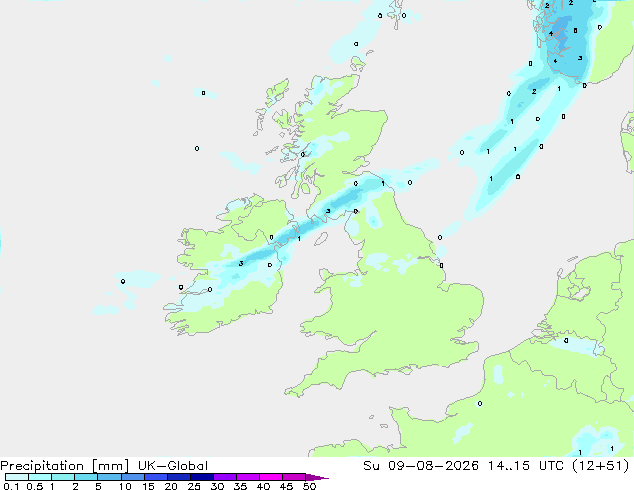
Task: Click the "20" legend scale label
Action: click(171, 486)
